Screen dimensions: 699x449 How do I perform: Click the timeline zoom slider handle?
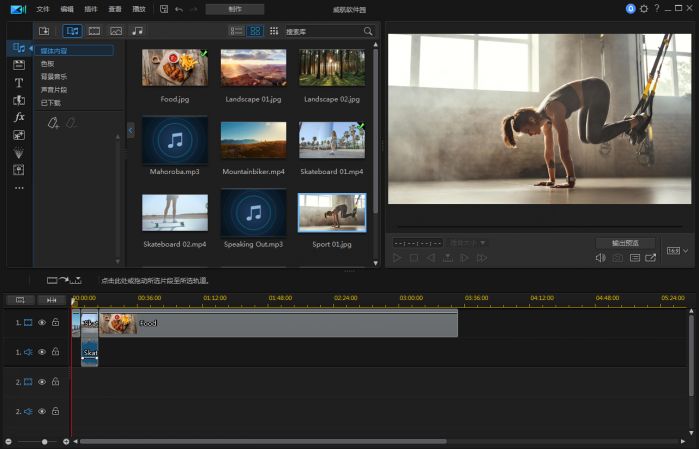pyautogui.click(x=44, y=441)
